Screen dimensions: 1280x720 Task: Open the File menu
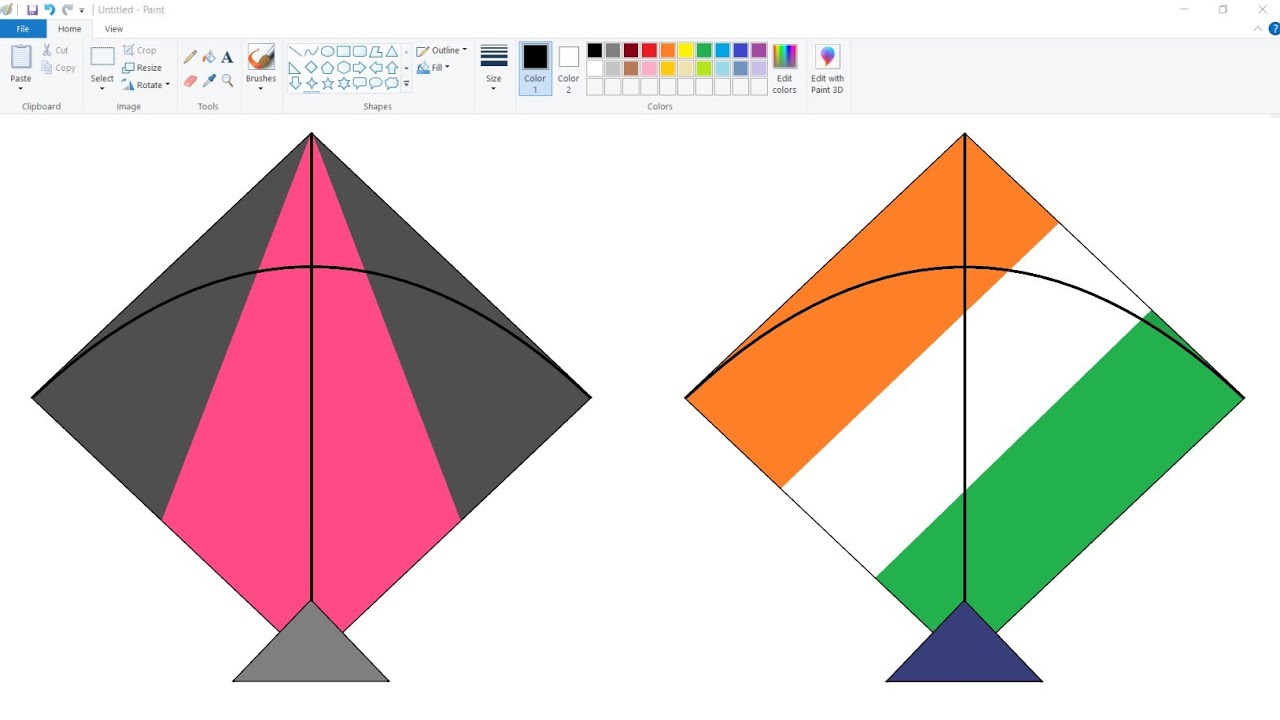click(x=23, y=29)
